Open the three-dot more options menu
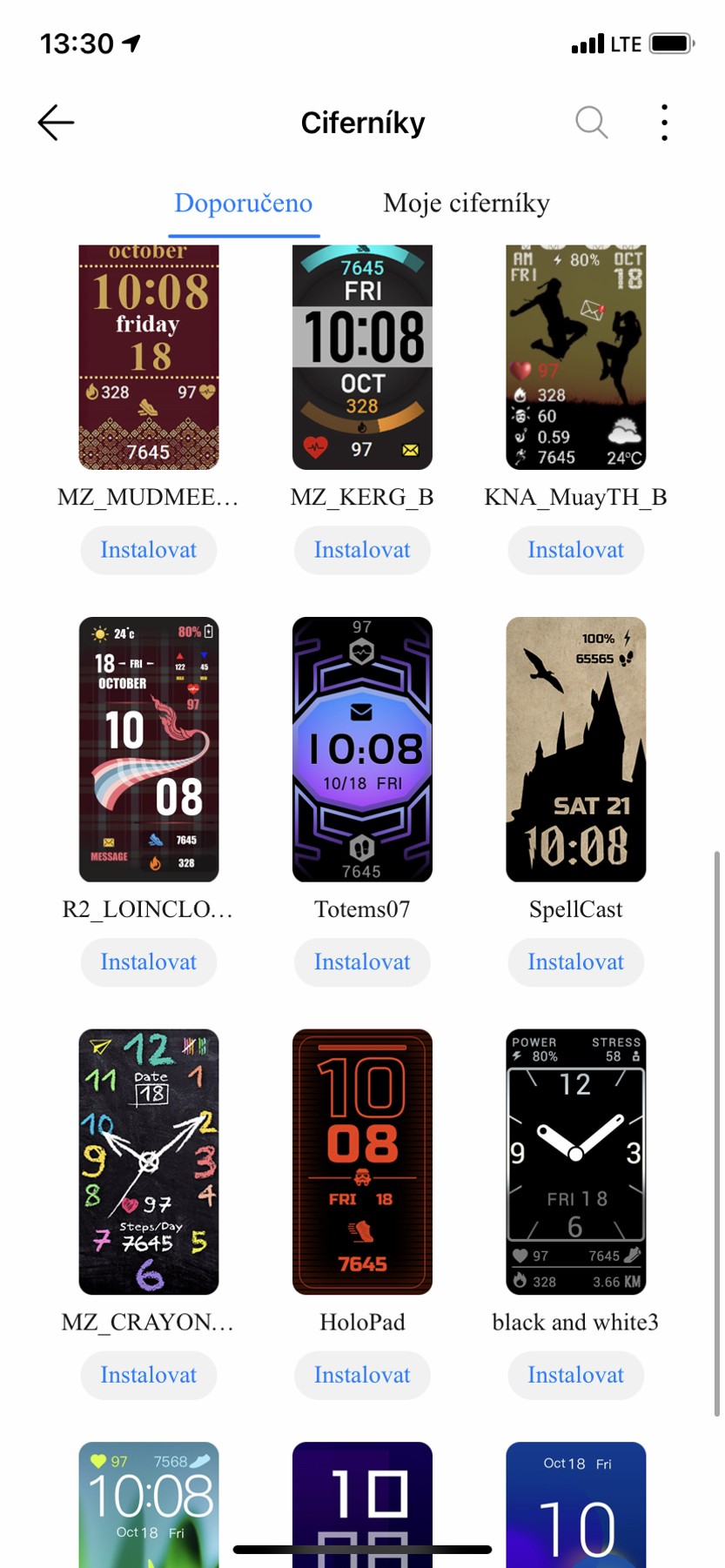This screenshot has height=1568, width=725. 664,123
